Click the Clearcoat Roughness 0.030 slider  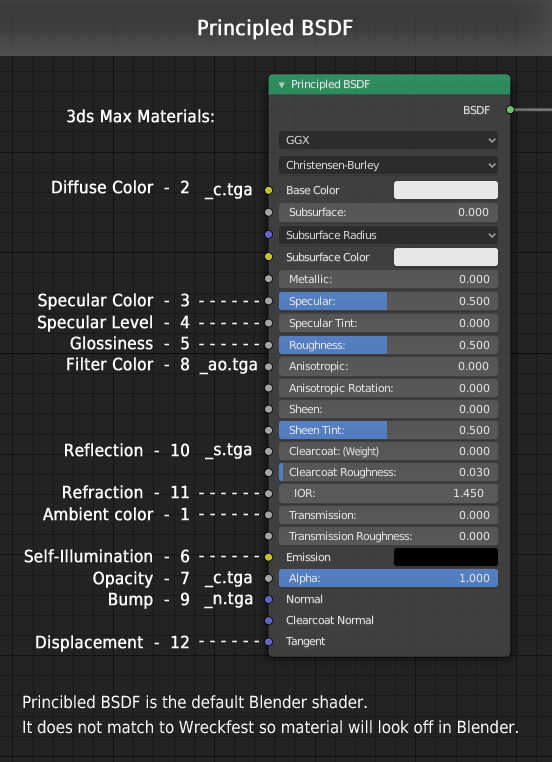[388, 472]
